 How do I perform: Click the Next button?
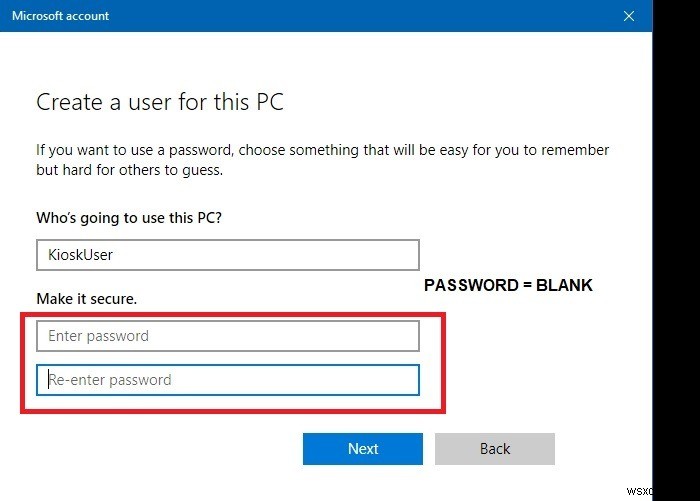[x=362, y=449]
